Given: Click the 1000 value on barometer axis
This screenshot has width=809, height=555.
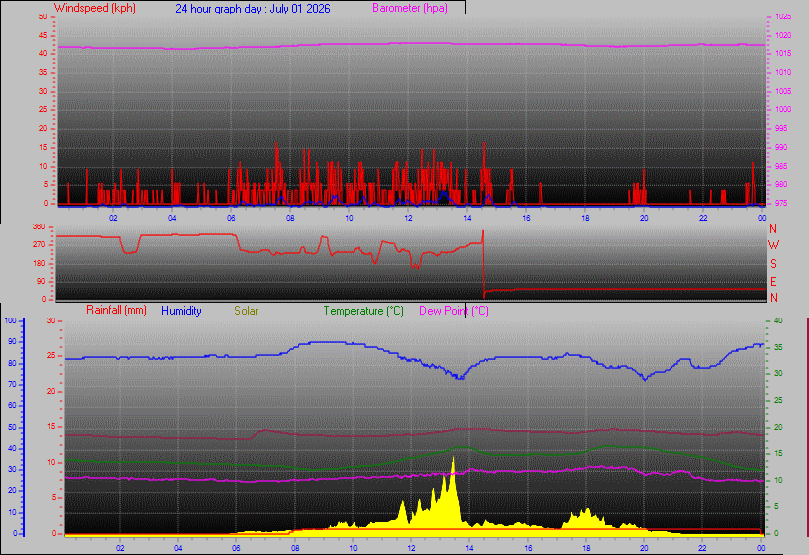Looking at the screenshot, I should click(783, 109).
